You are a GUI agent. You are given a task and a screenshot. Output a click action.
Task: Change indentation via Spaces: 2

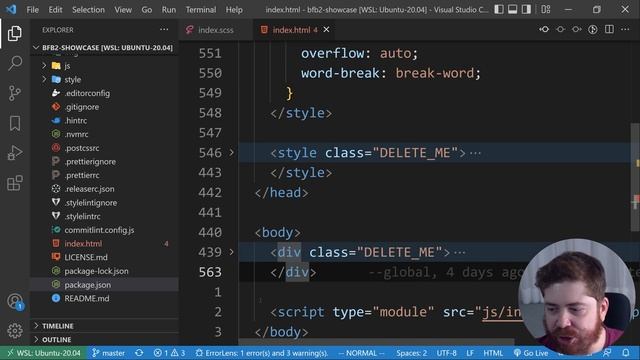click(x=411, y=353)
